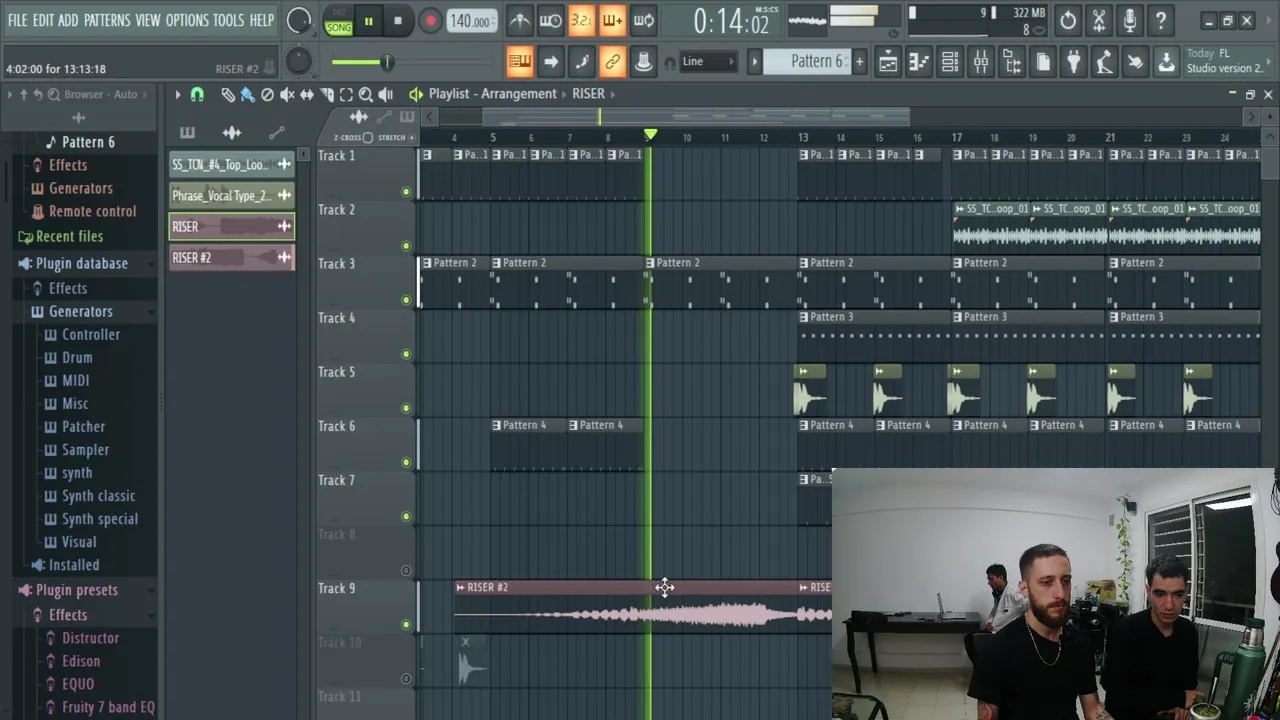The height and width of the screenshot is (720, 1280).
Task: Select the playlist Slip tool
Action: tap(307, 94)
